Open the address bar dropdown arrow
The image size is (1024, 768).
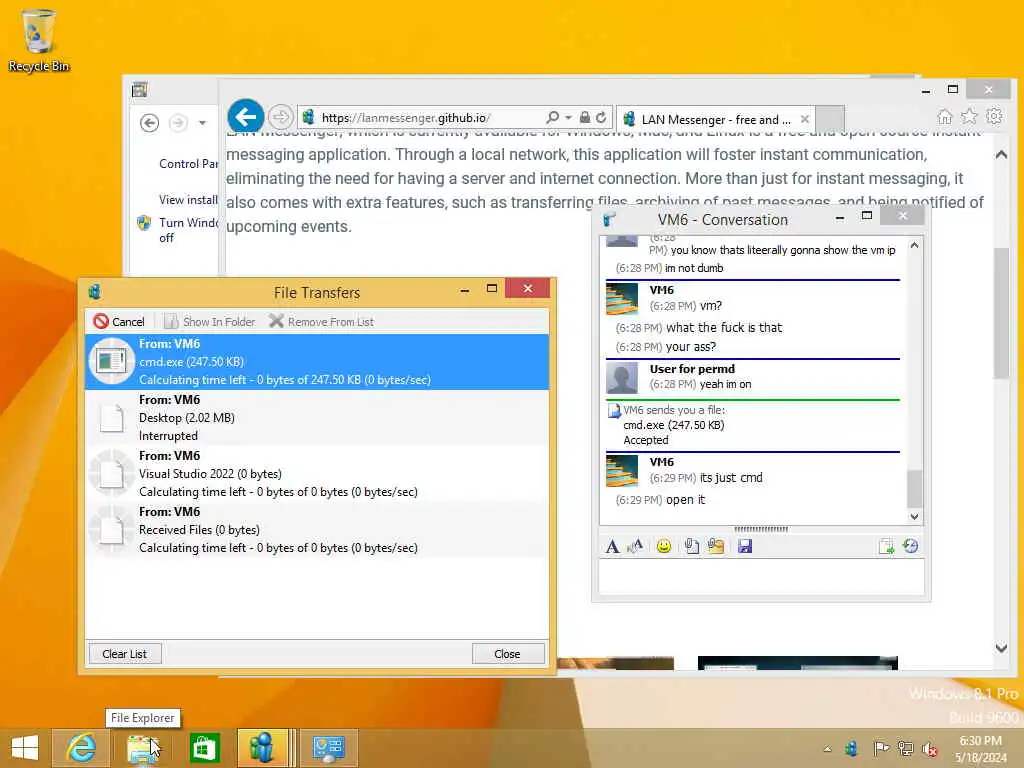[568, 118]
